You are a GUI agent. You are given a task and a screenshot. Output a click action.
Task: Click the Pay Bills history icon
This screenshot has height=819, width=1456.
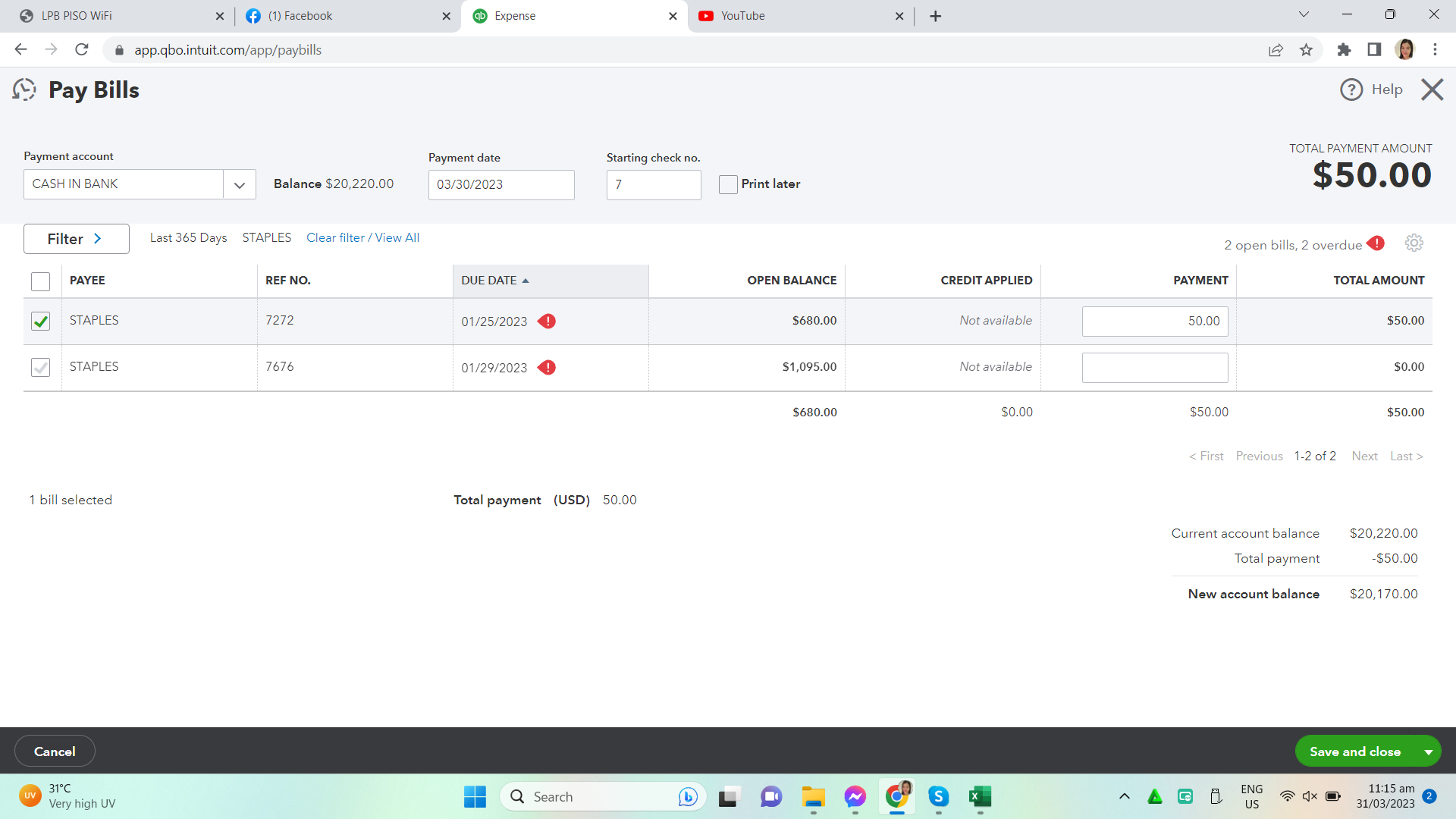(x=24, y=89)
